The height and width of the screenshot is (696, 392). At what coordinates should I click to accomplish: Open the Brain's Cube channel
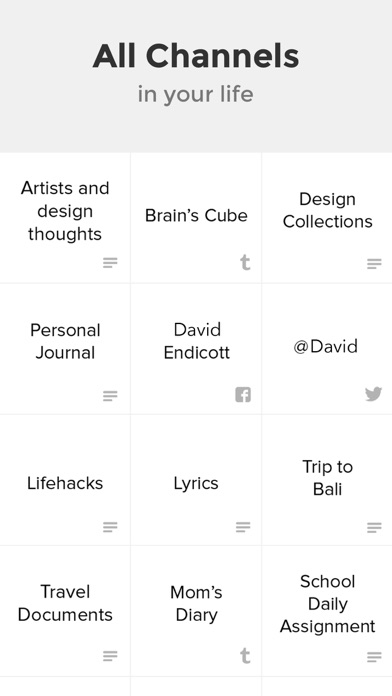(196, 216)
